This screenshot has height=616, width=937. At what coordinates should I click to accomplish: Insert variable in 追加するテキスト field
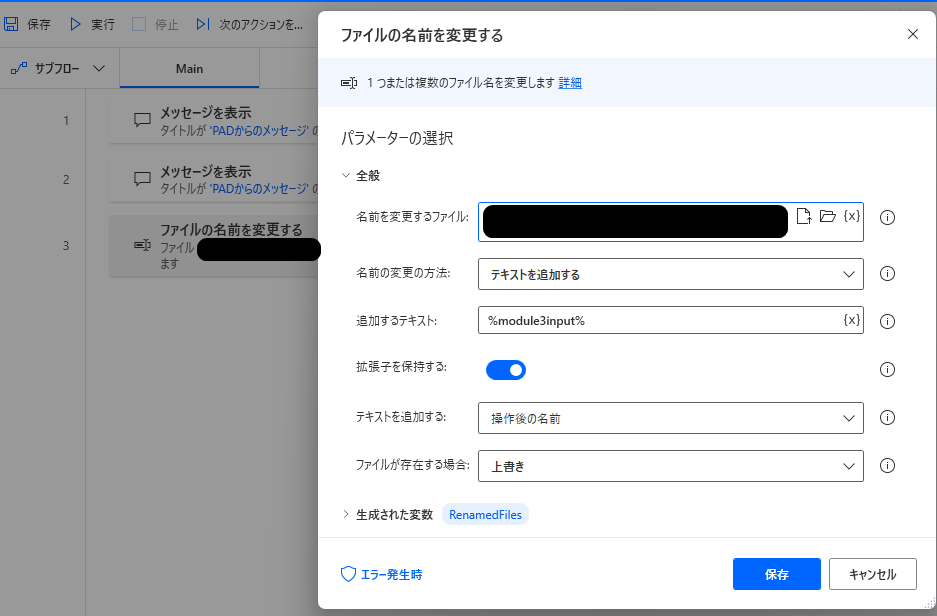(x=852, y=320)
